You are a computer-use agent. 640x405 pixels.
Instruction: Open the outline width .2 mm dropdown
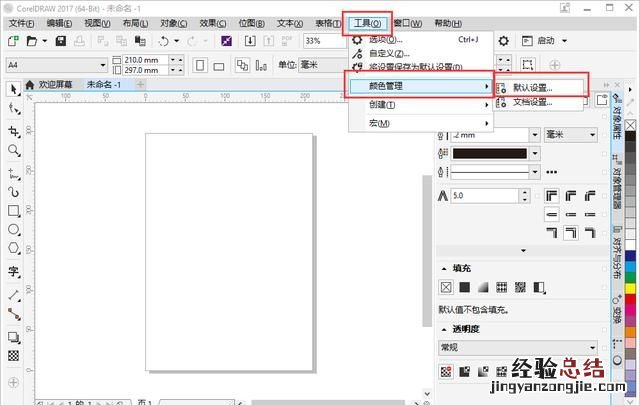click(x=535, y=135)
